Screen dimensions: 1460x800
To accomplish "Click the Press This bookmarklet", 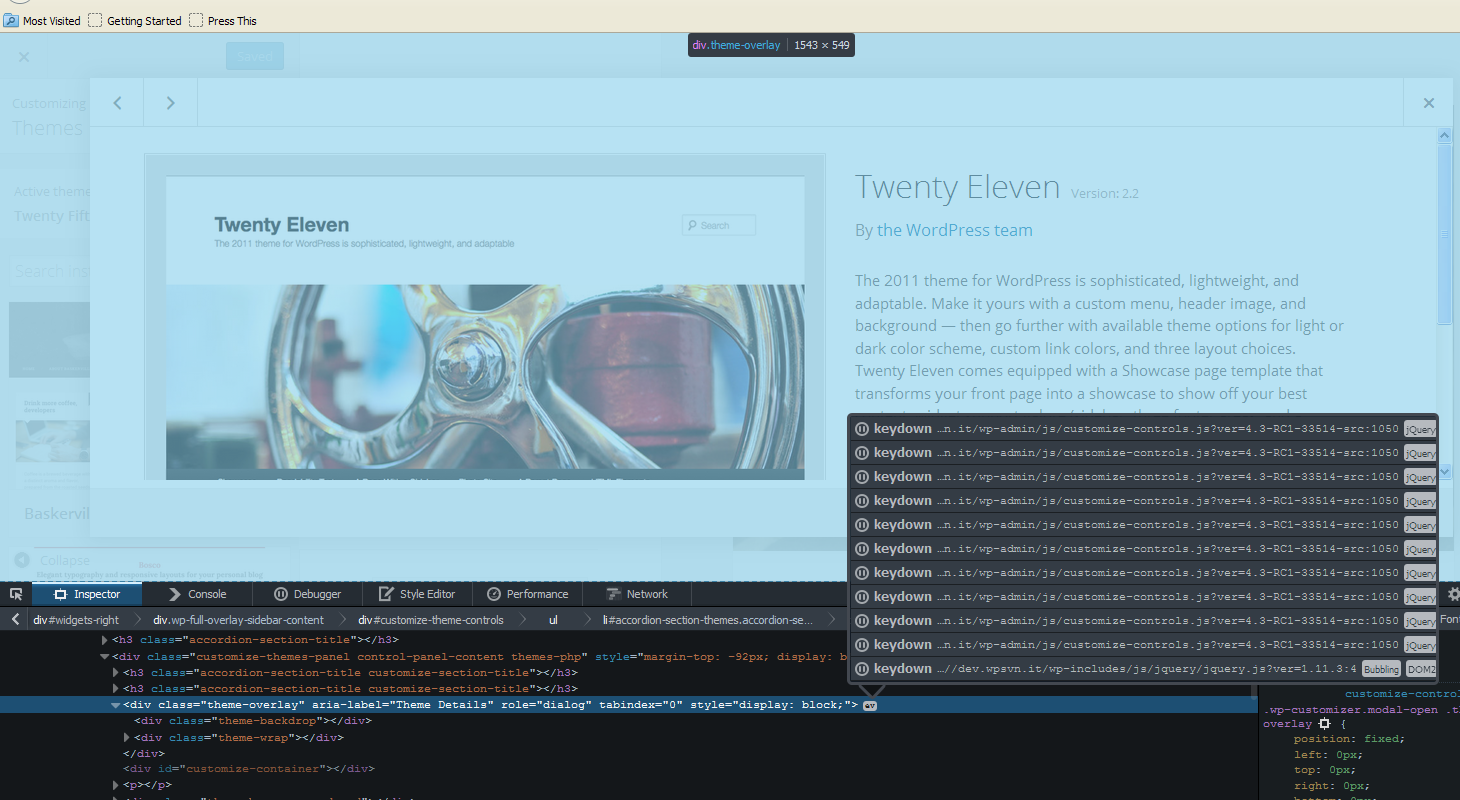I will click(223, 21).
